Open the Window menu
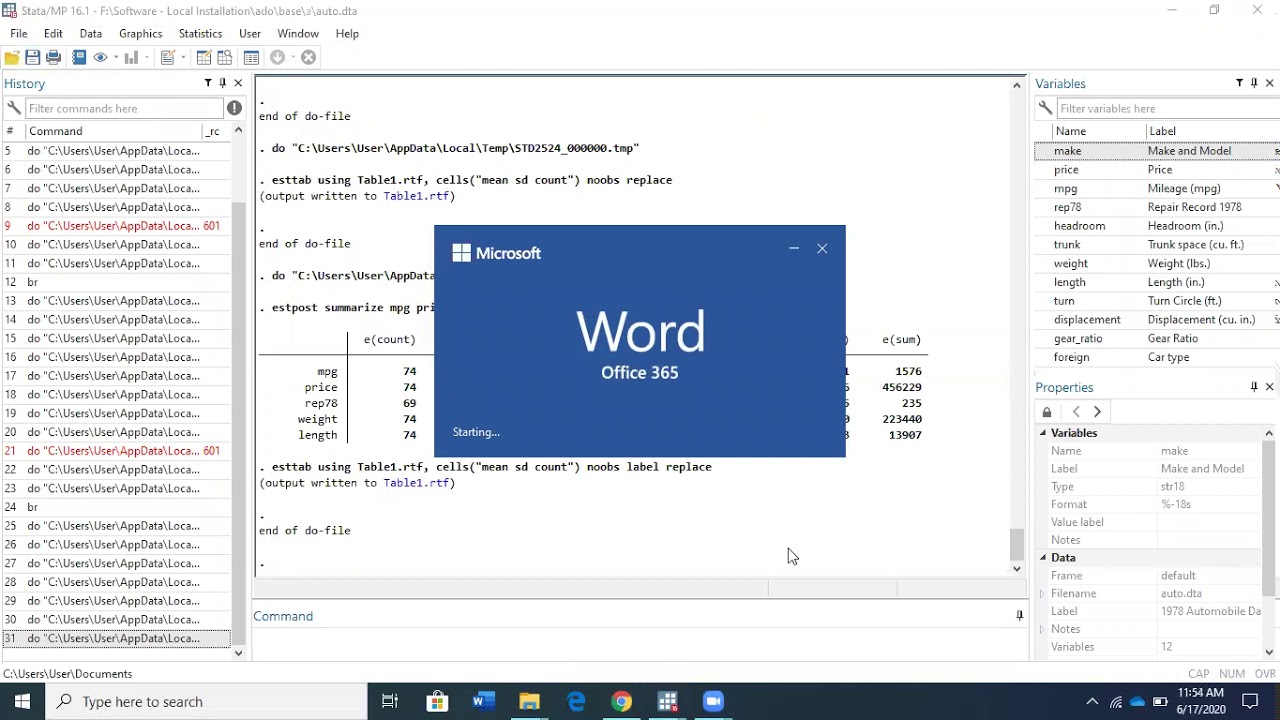The height and width of the screenshot is (720, 1280). (x=298, y=33)
